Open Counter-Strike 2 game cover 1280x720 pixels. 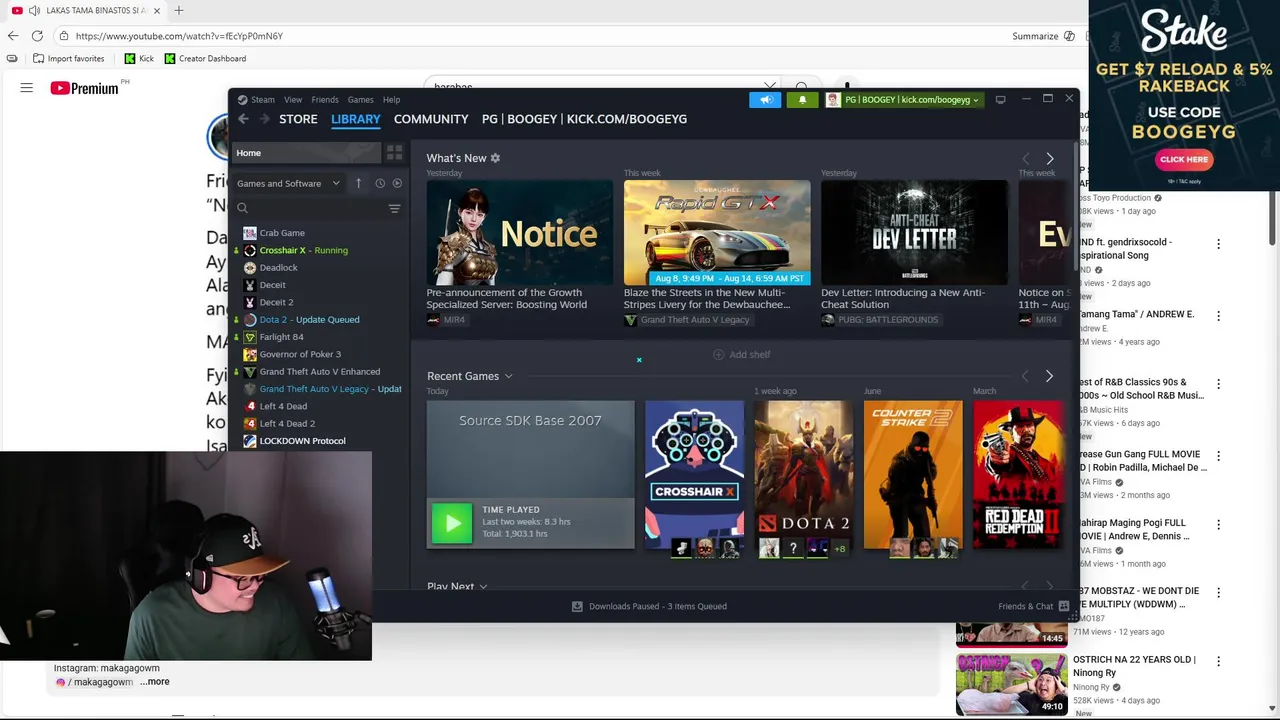(x=912, y=475)
